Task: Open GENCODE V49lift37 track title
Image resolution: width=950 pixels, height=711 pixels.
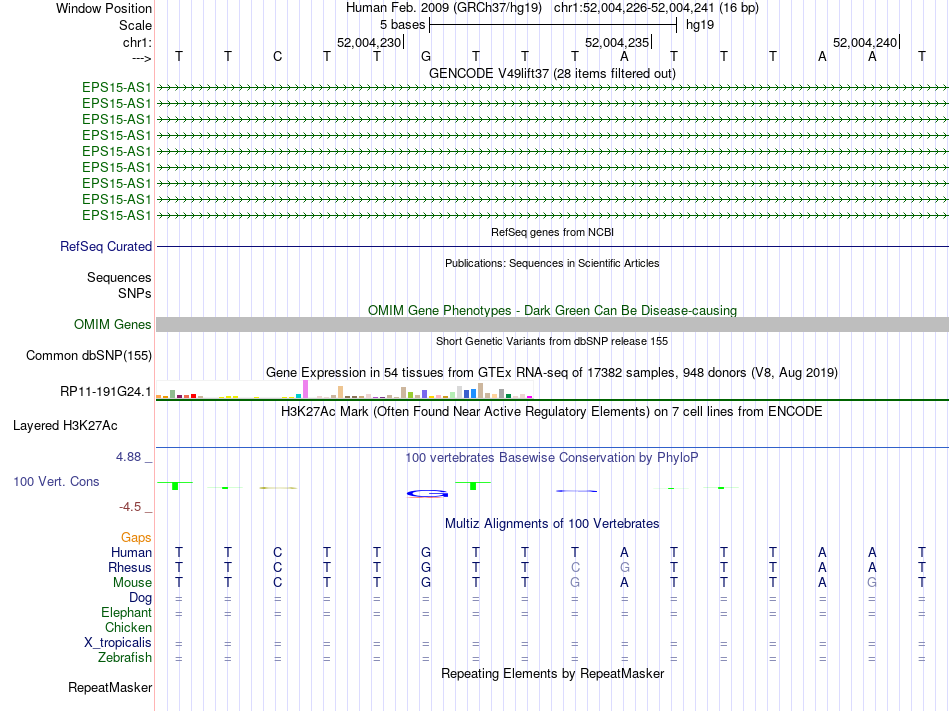Action: (x=552, y=73)
